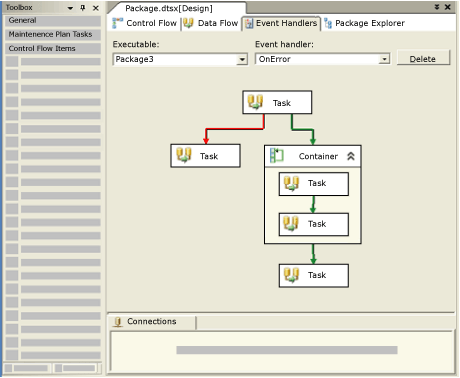Screen dimensions: 460x378
Task: Select the top Task node icon
Action: click(255, 102)
